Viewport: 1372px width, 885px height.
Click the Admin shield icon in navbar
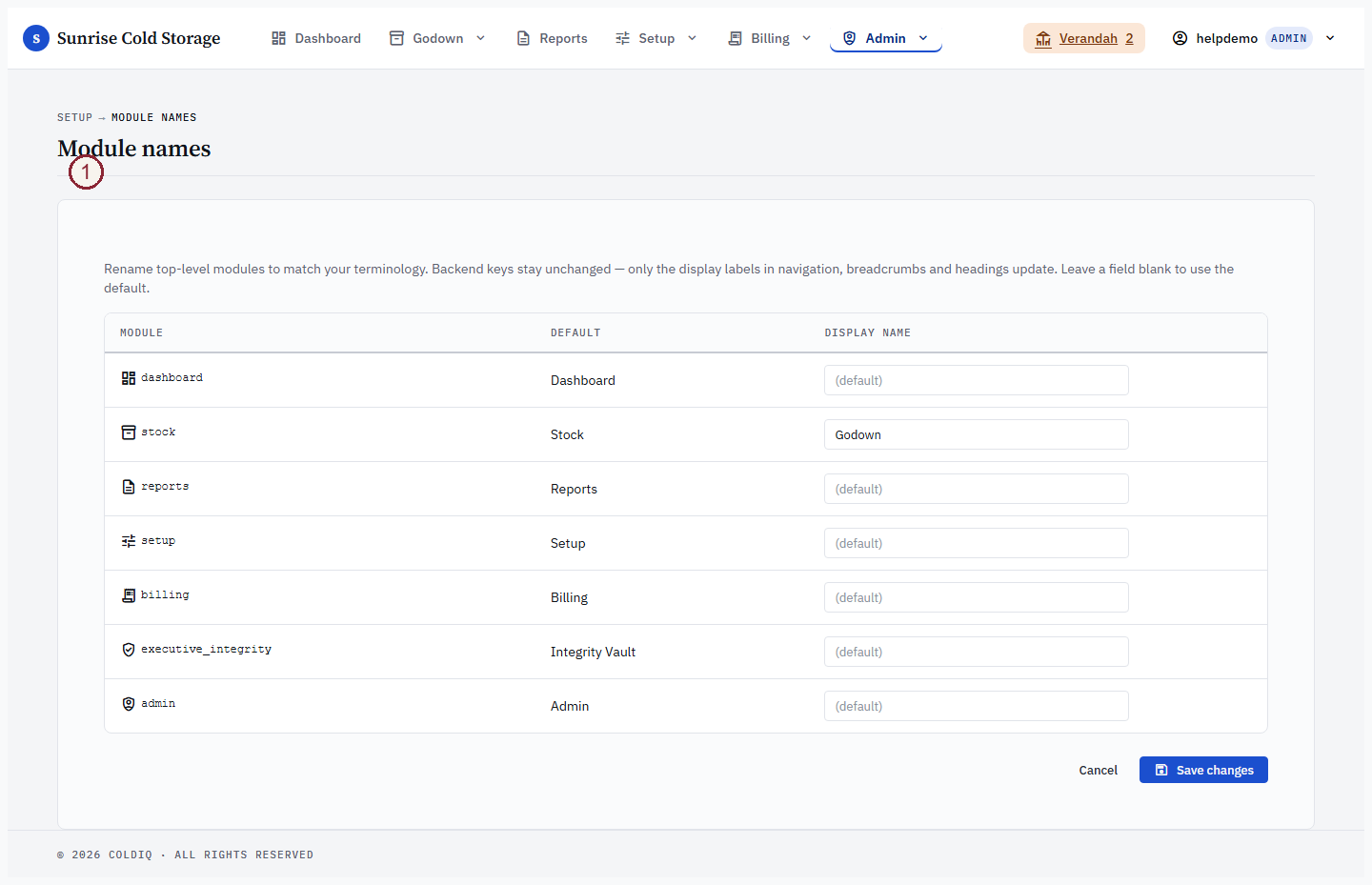[849, 38]
